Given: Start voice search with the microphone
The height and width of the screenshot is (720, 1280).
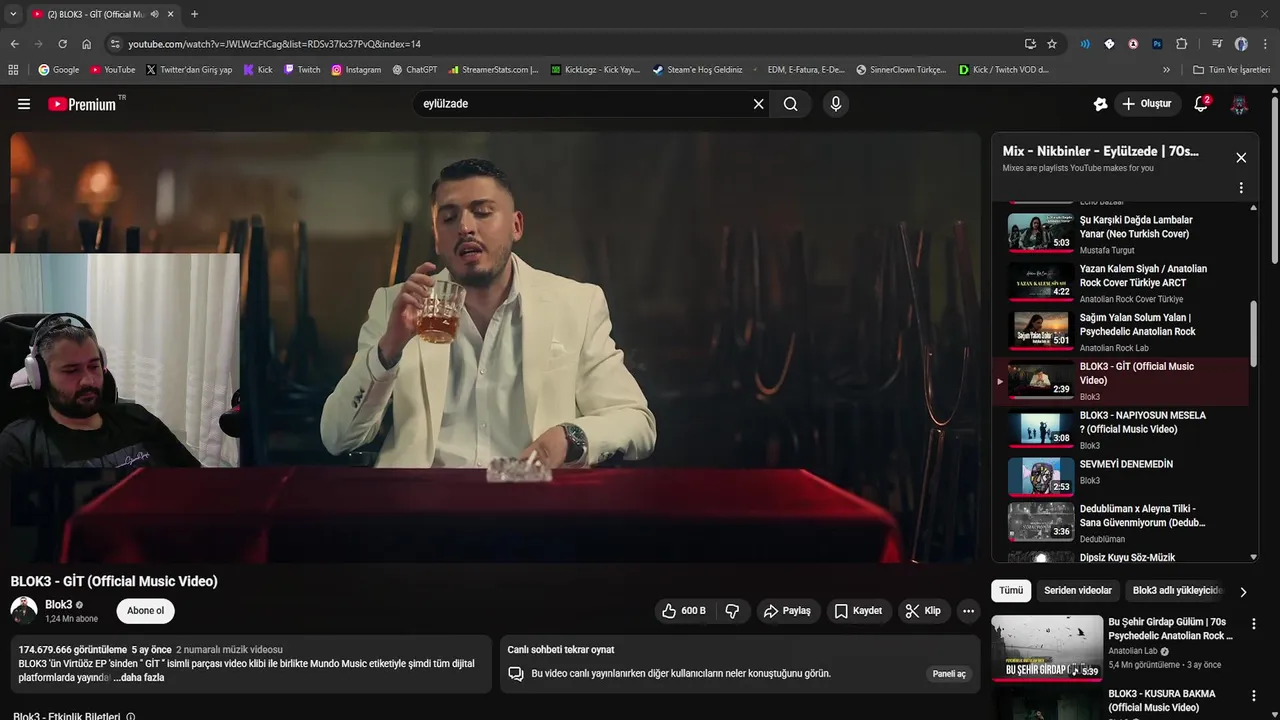Looking at the screenshot, I should 836,104.
